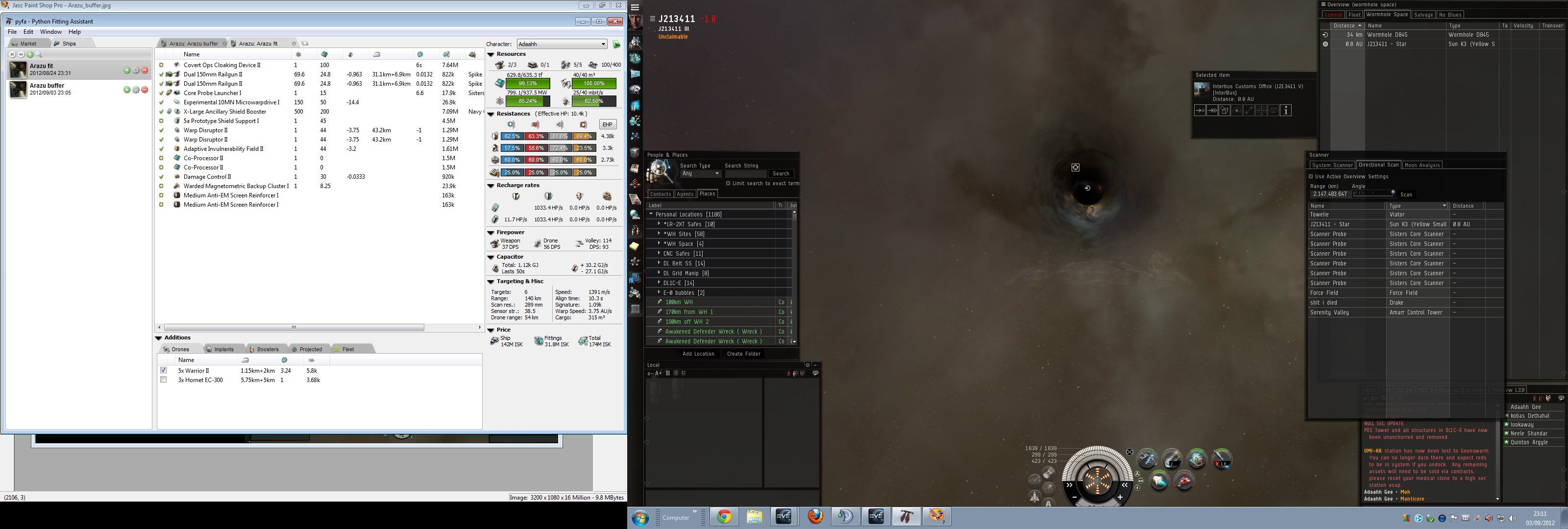Expand the WH Sites [58] folder
Image resolution: width=1568 pixels, height=529 pixels.
tap(659, 234)
